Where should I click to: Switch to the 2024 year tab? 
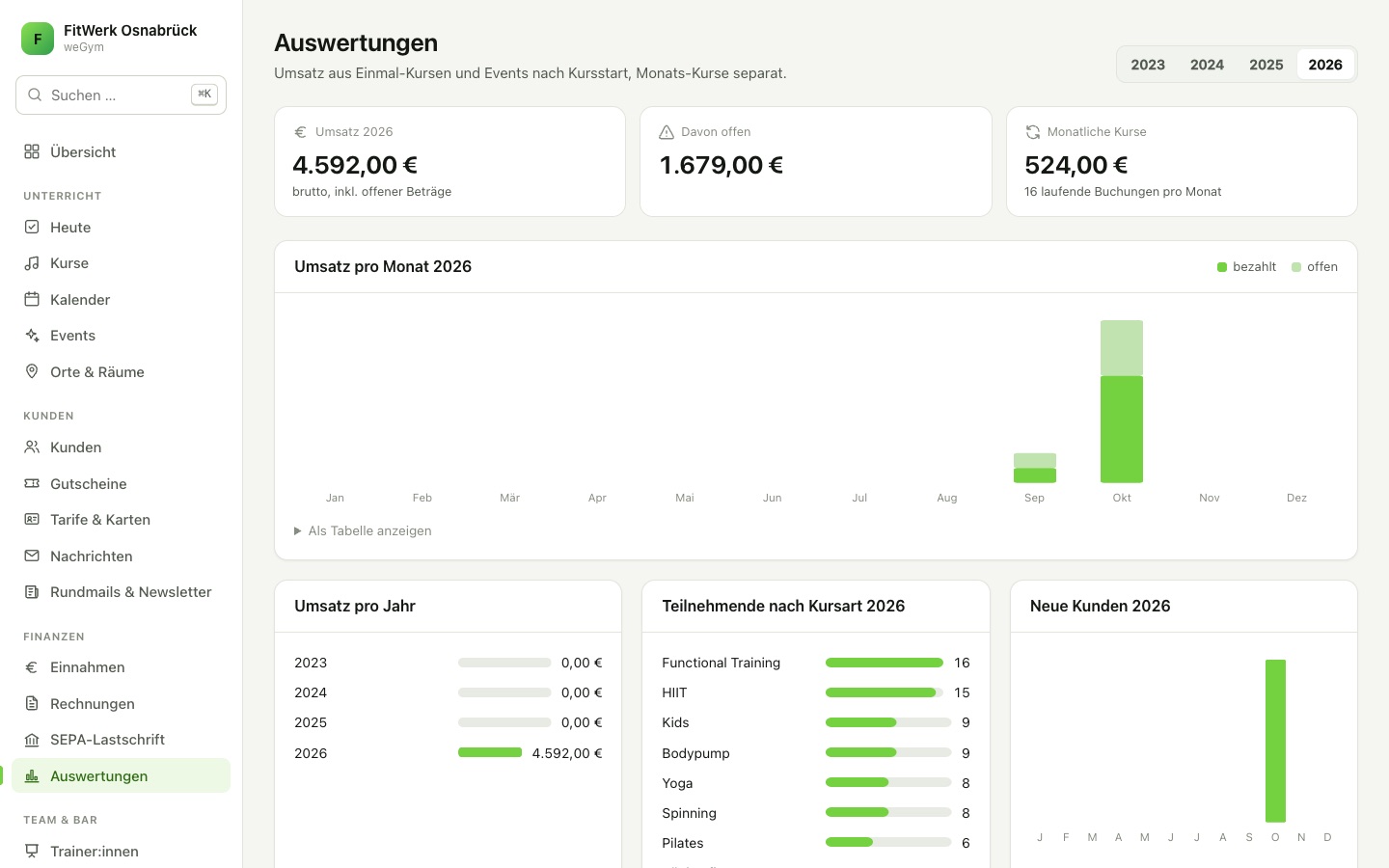pos(1207,65)
